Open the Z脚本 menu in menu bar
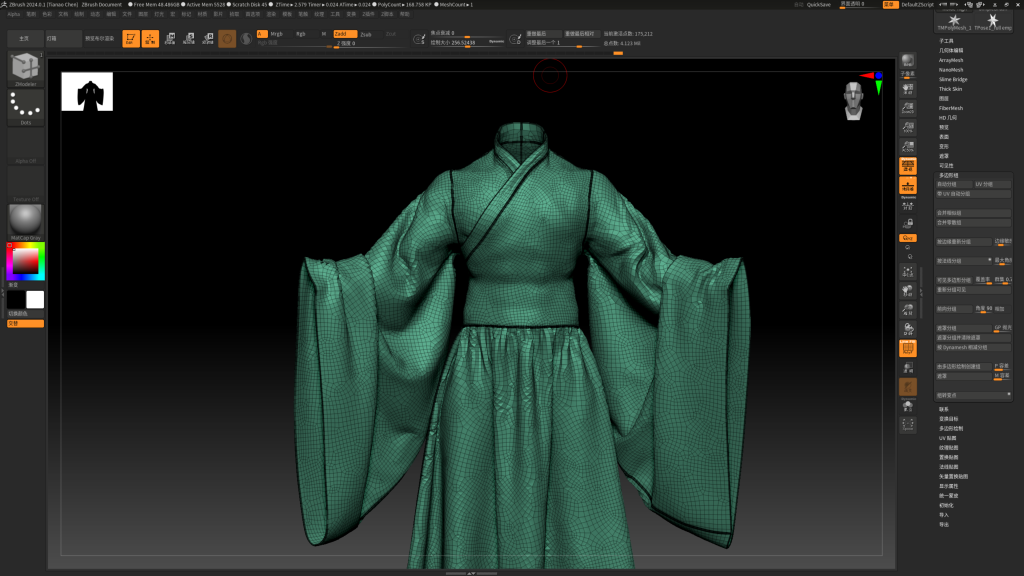Image resolution: width=1024 pixels, height=576 pixels. pos(387,14)
